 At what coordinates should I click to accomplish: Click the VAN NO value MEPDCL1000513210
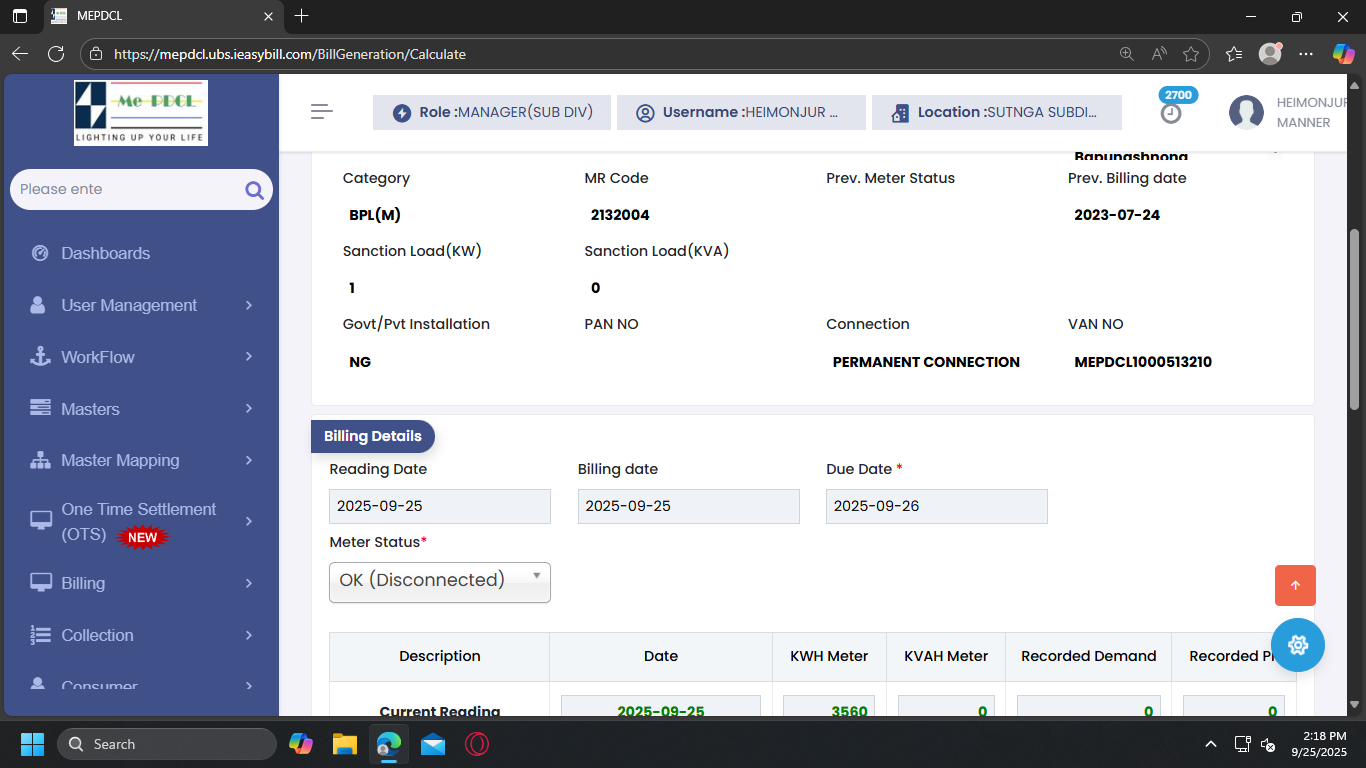[1143, 362]
